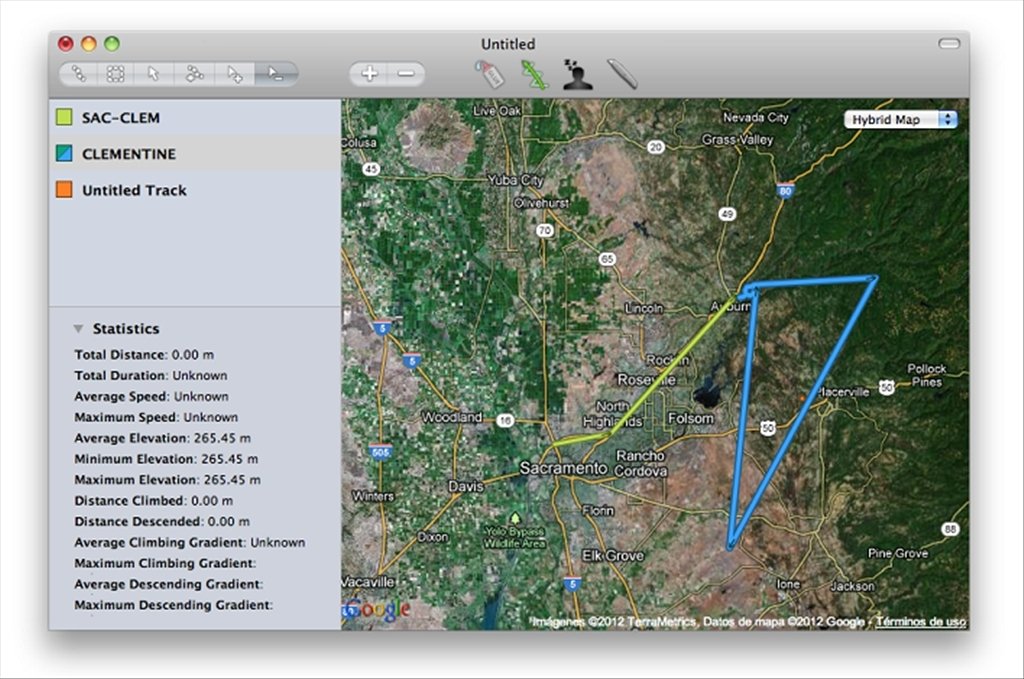Select the Untitled Track row

pyautogui.click(x=195, y=190)
